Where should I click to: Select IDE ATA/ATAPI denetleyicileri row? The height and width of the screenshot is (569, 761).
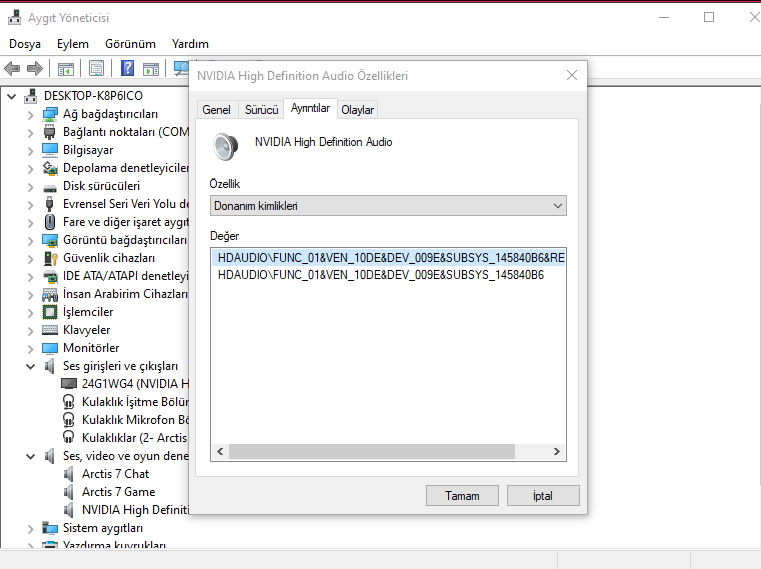(125, 276)
